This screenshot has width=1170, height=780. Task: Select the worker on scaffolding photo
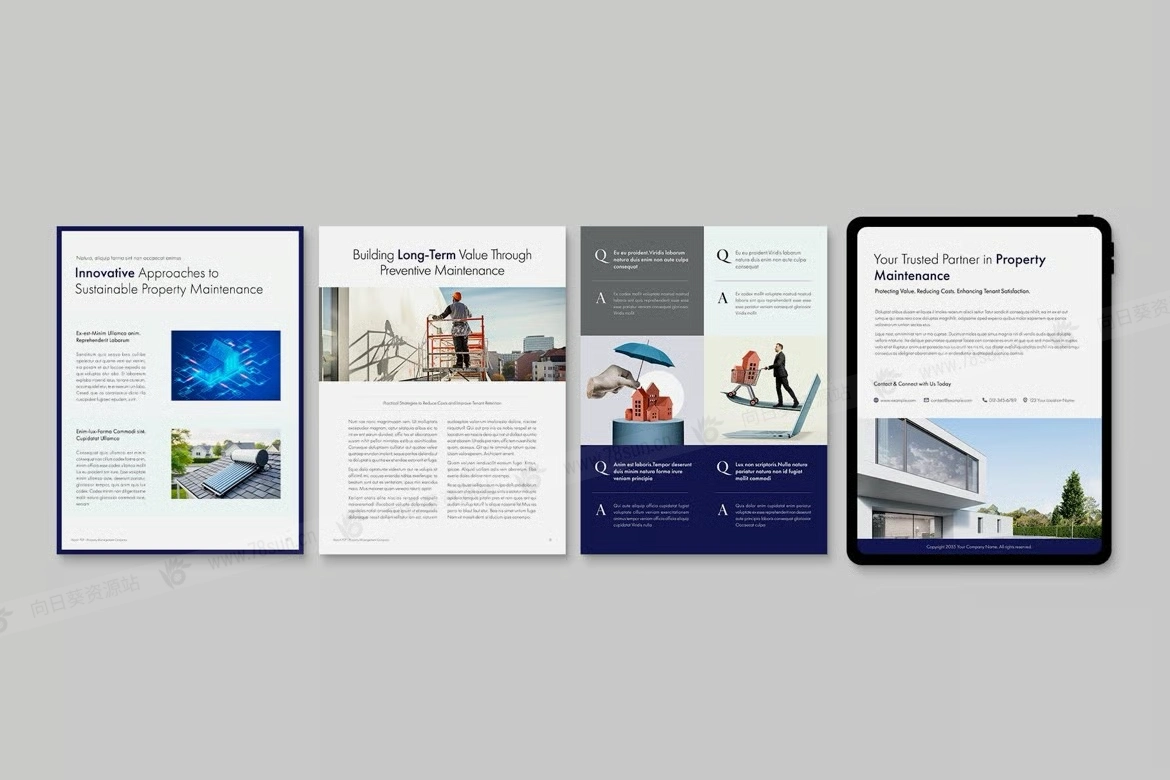click(442, 334)
